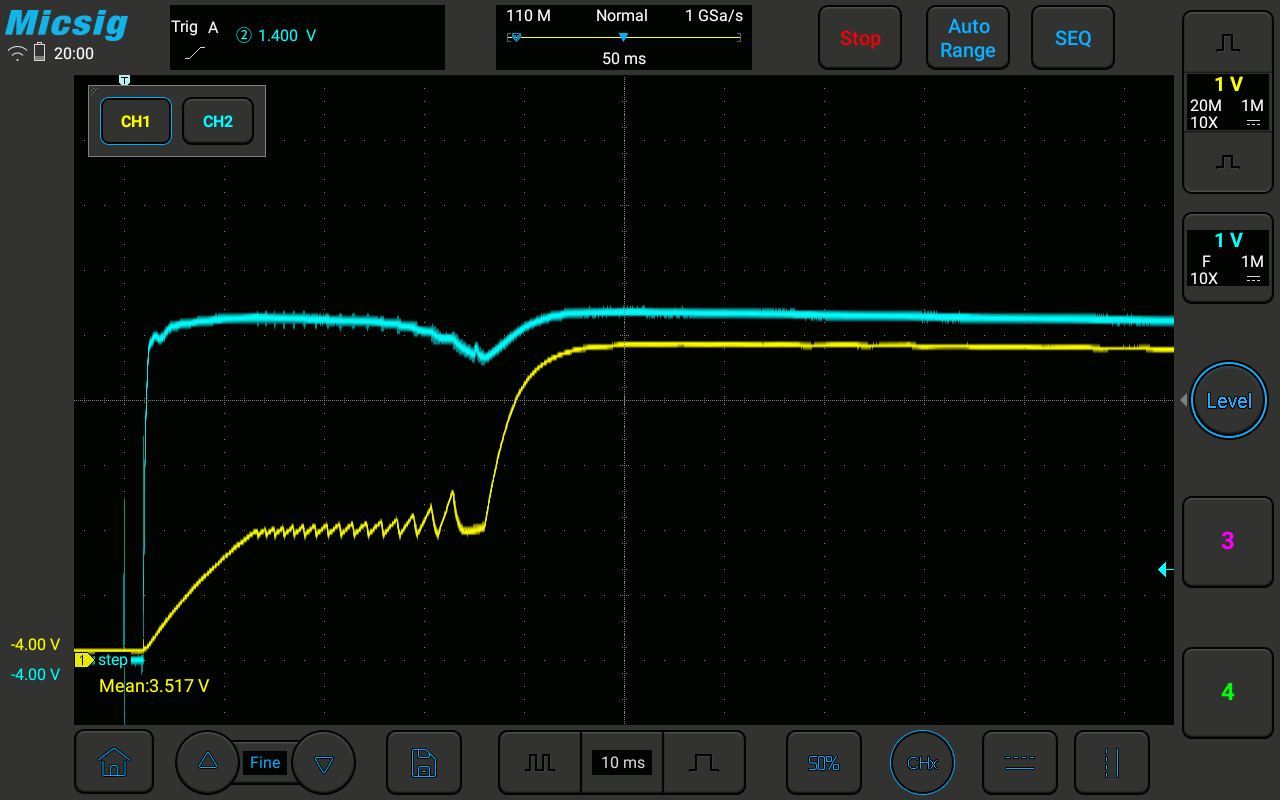Increase timebase with the single-pulse icon
Screen dimensions: 1280x800
pyautogui.click(x=704, y=763)
